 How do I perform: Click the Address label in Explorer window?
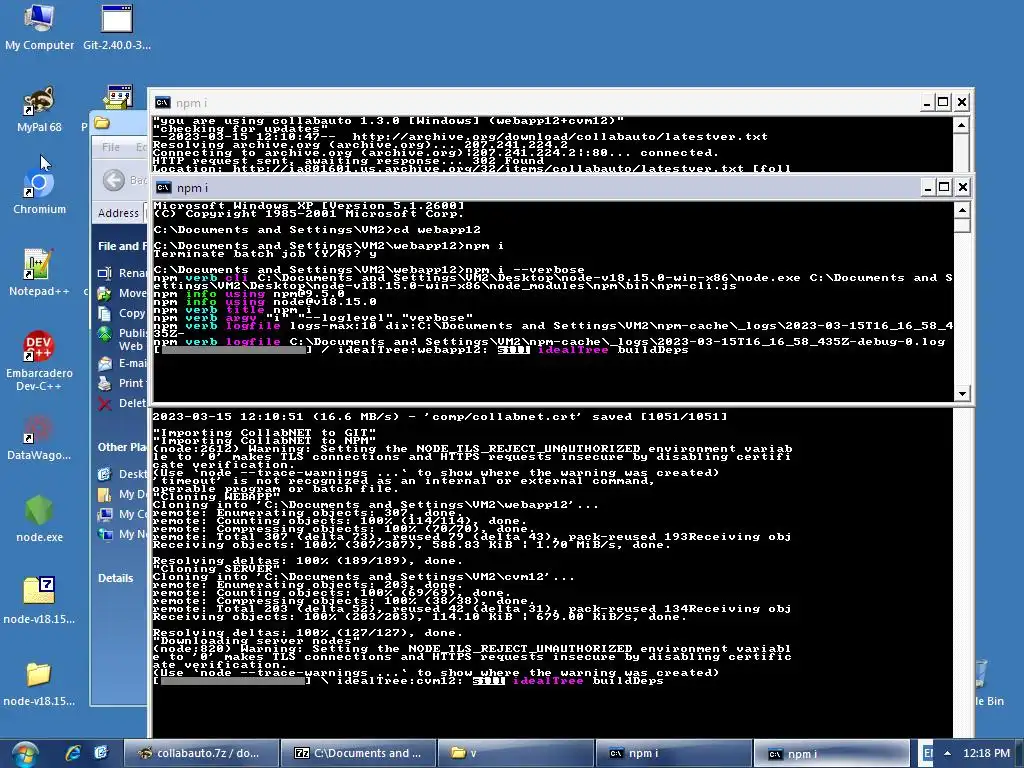[x=118, y=213]
